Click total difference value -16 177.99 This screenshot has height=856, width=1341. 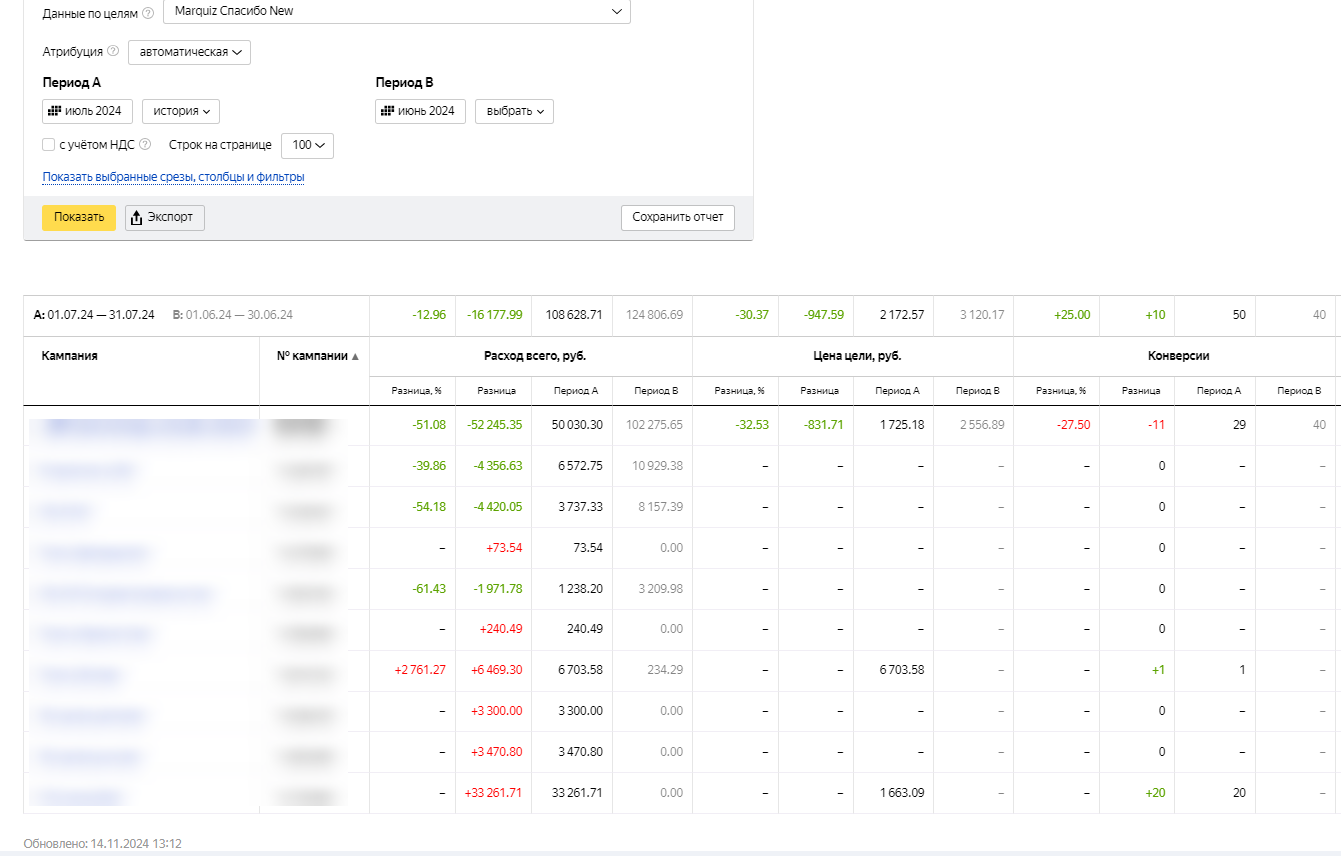(x=495, y=315)
